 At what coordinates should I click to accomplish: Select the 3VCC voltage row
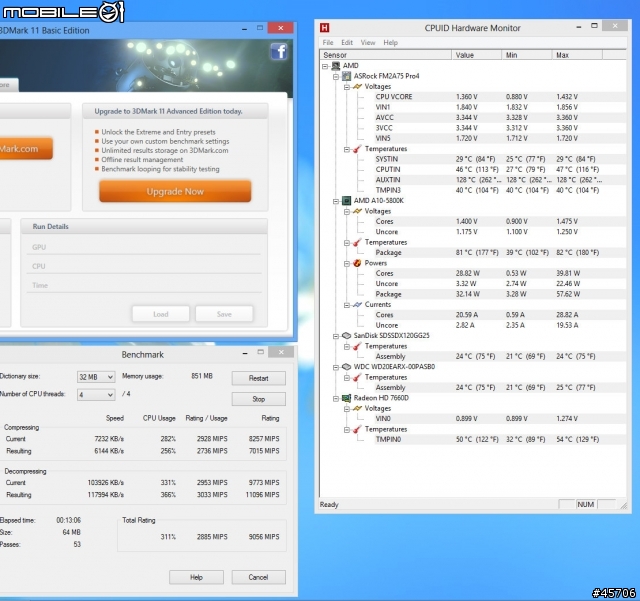(x=500, y=128)
